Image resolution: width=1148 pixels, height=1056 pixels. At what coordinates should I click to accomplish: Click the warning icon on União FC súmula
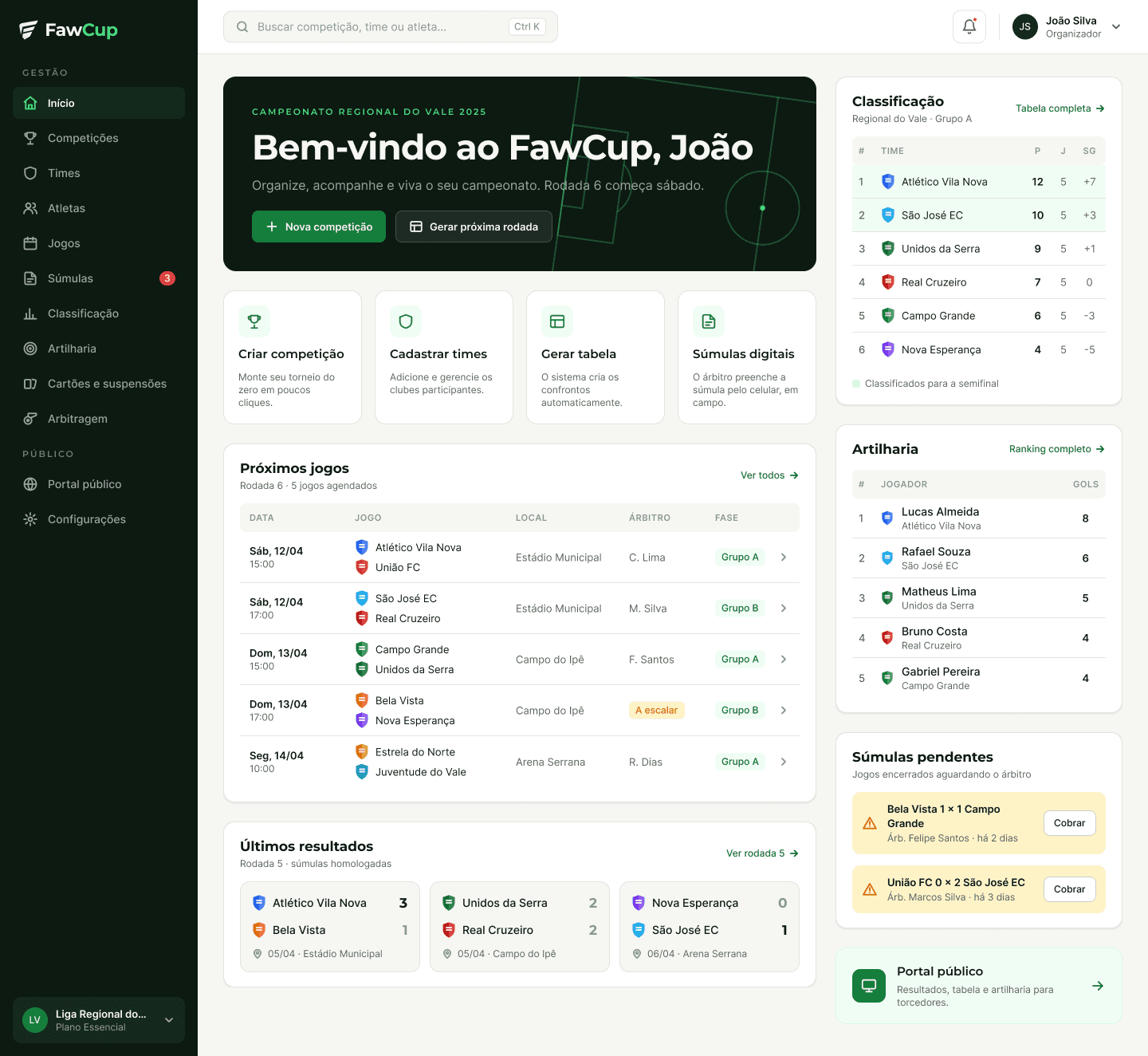(x=870, y=889)
